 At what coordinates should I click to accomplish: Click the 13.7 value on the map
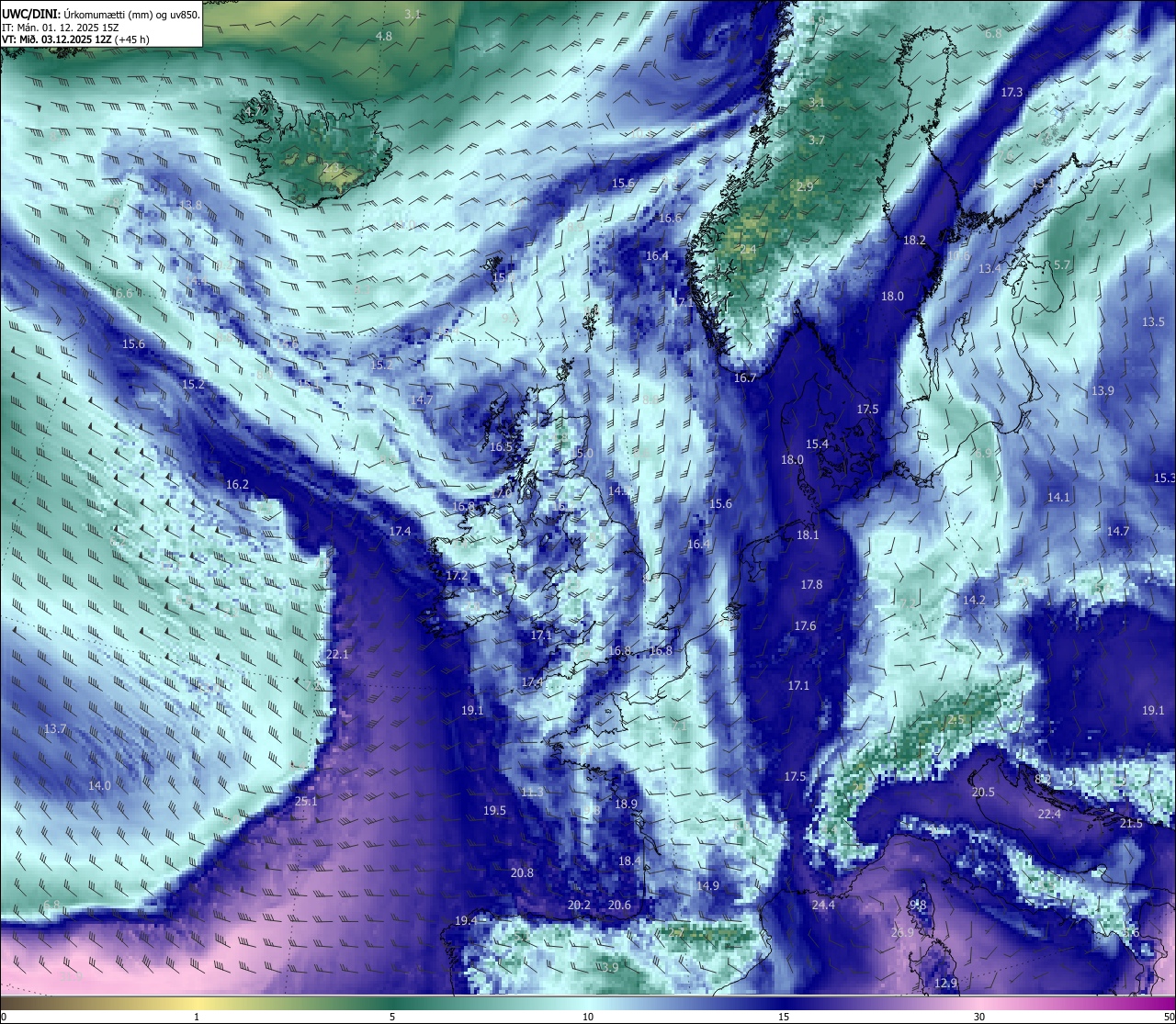pos(55,728)
